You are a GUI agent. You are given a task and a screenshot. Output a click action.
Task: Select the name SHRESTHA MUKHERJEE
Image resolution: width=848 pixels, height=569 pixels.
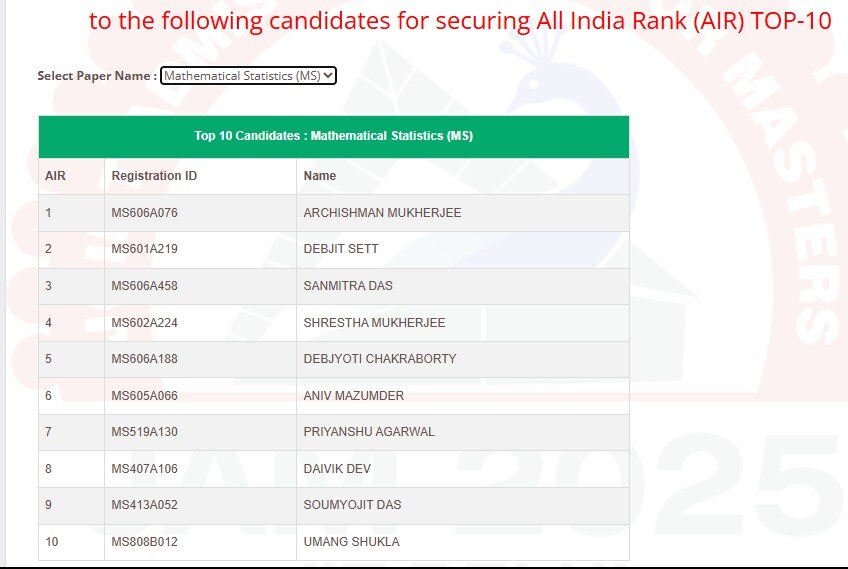tap(374, 323)
